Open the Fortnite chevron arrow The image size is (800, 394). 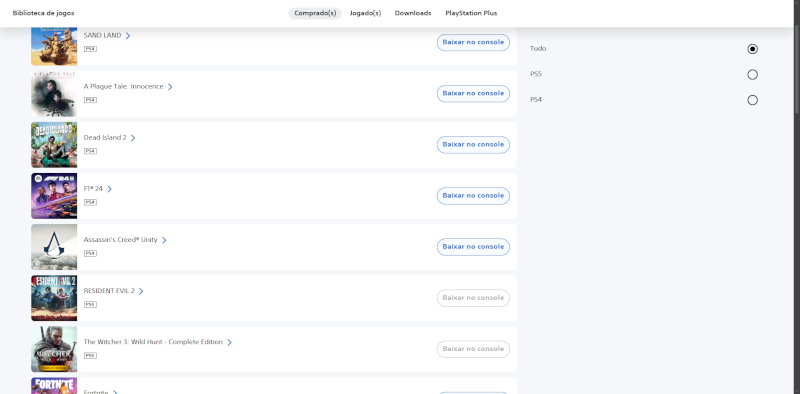pyautogui.click(x=115, y=392)
